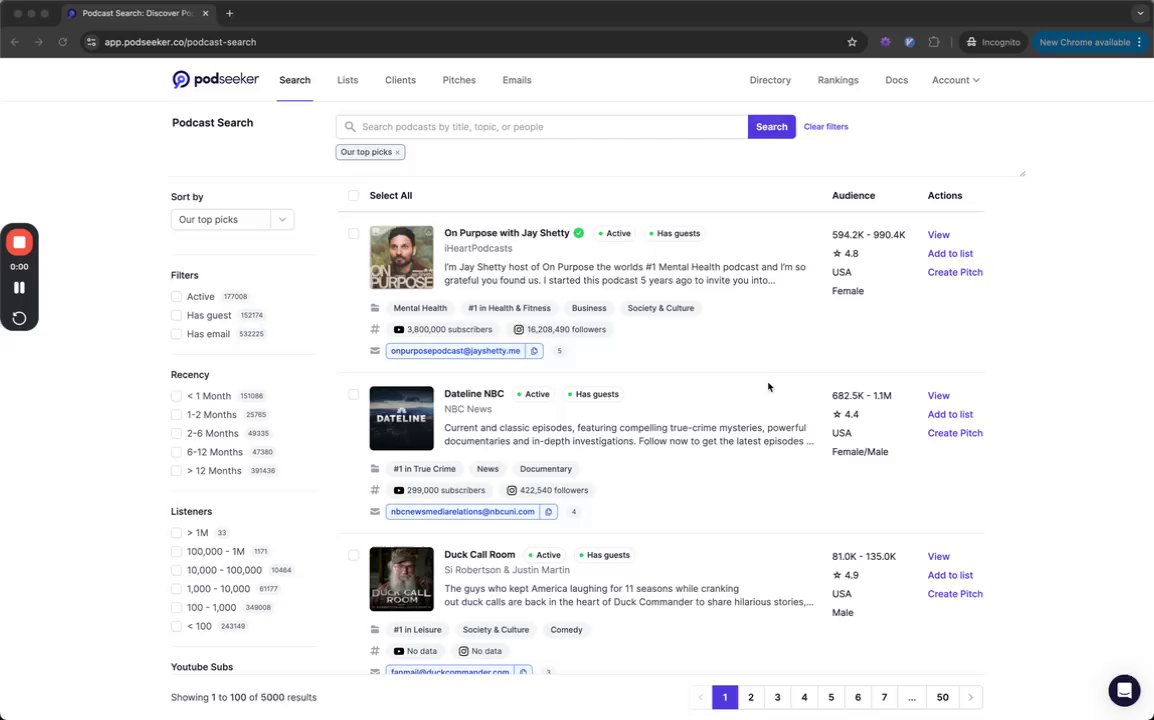This screenshot has height=720, width=1154.
Task: Check the Active filter
Action: point(176,297)
